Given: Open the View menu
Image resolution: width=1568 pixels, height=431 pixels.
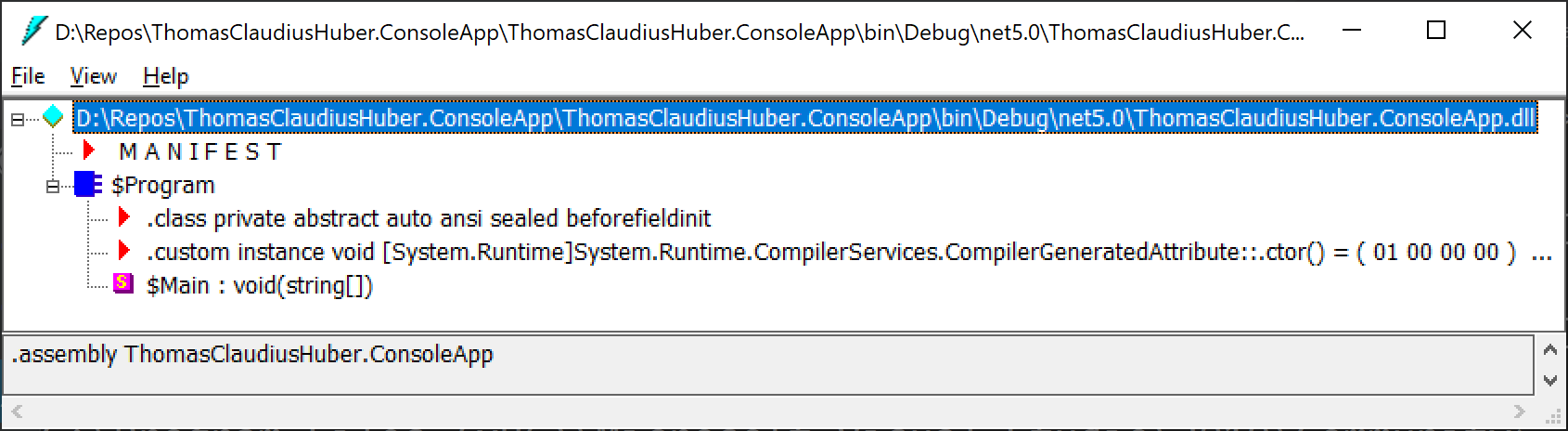Looking at the screenshot, I should pyautogui.click(x=94, y=76).
